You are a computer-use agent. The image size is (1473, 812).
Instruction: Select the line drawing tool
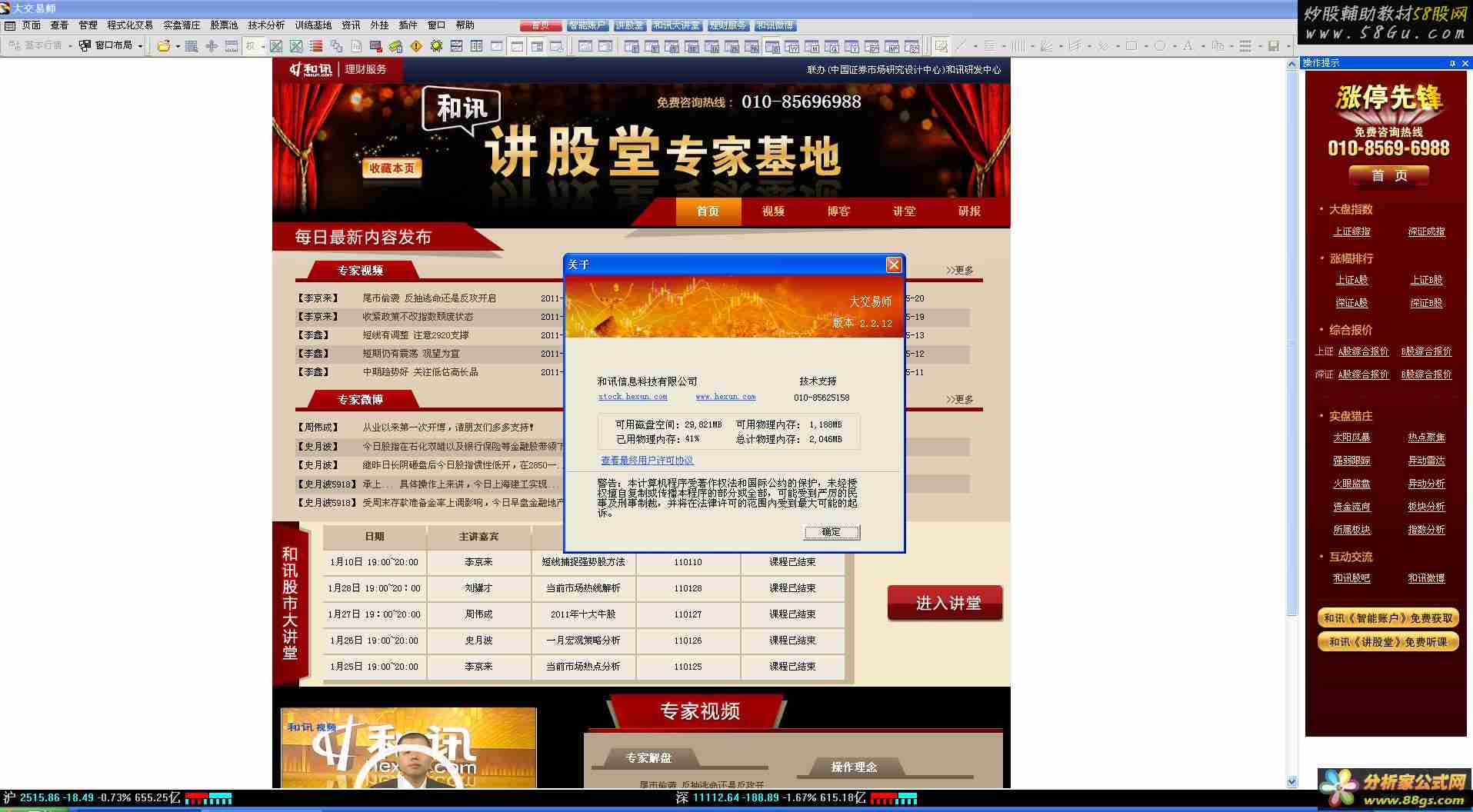961,46
